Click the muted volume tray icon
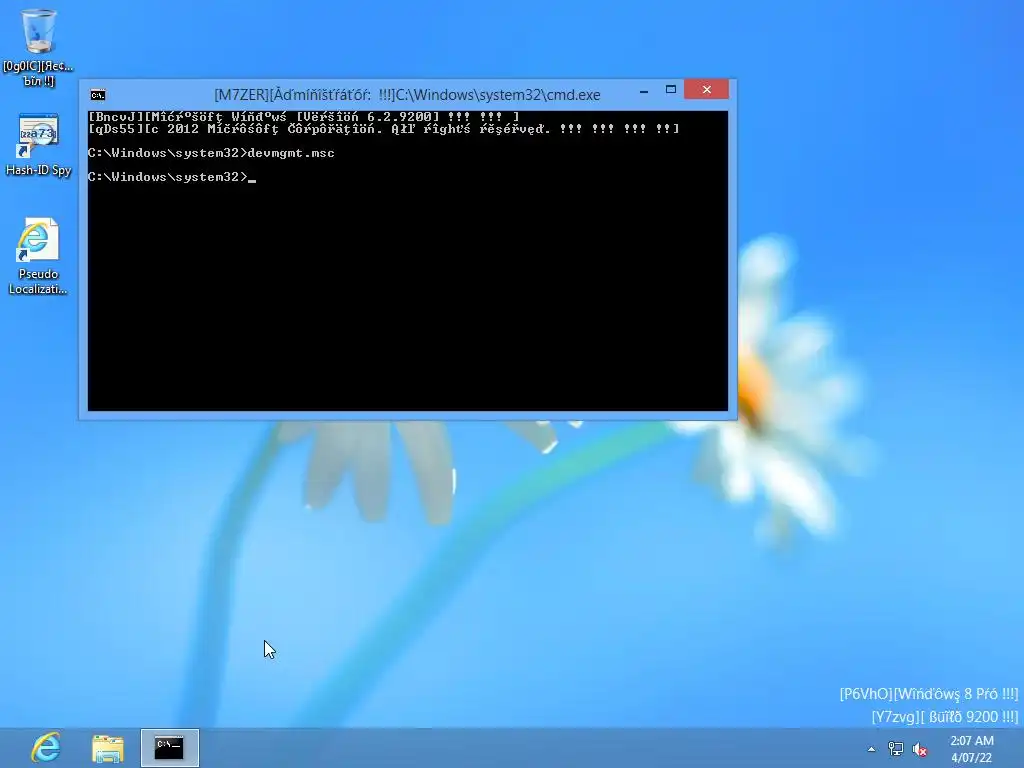1024x768 pixels. tap(920, 749)
